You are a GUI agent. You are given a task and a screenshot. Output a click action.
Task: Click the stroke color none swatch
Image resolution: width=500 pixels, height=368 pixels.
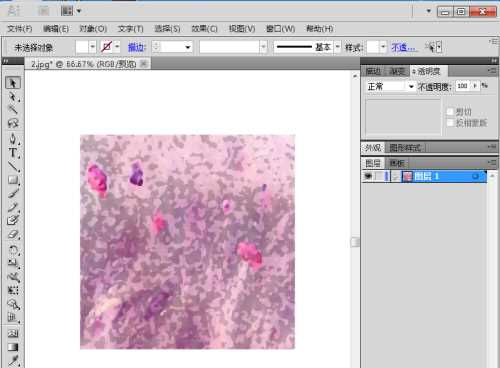click(106, 47)
